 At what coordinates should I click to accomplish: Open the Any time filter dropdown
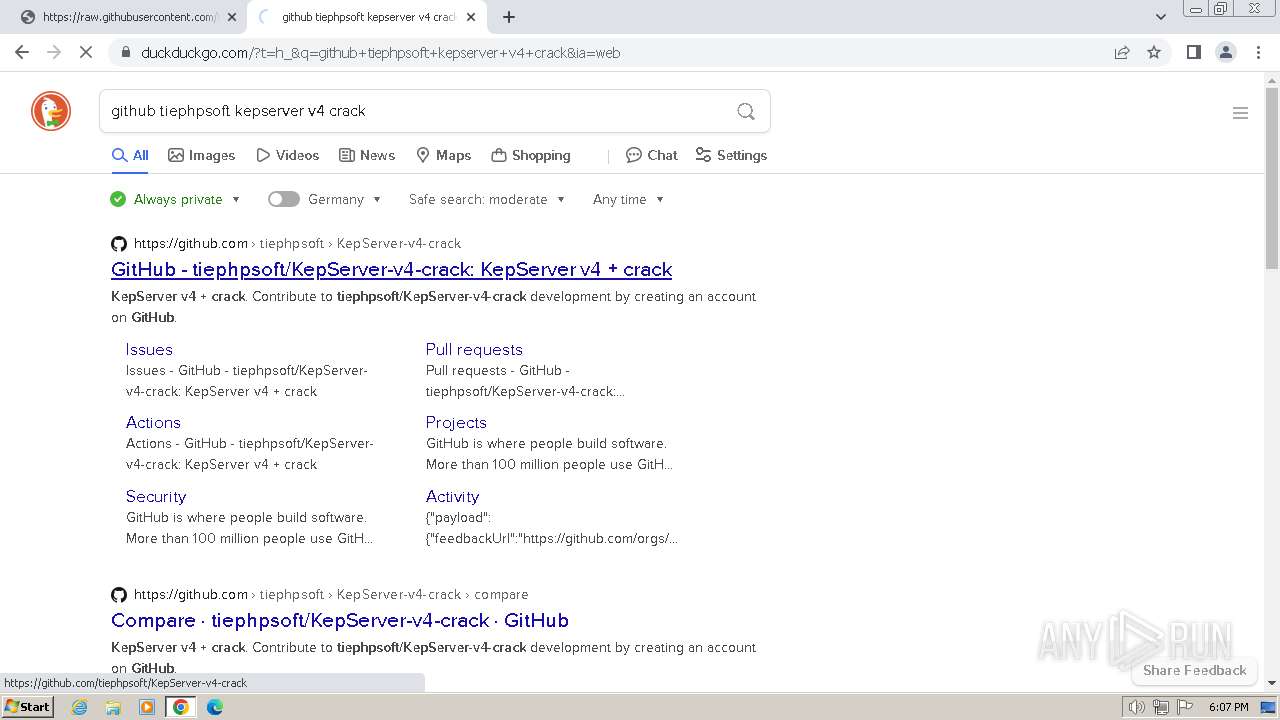click(628, 199)
